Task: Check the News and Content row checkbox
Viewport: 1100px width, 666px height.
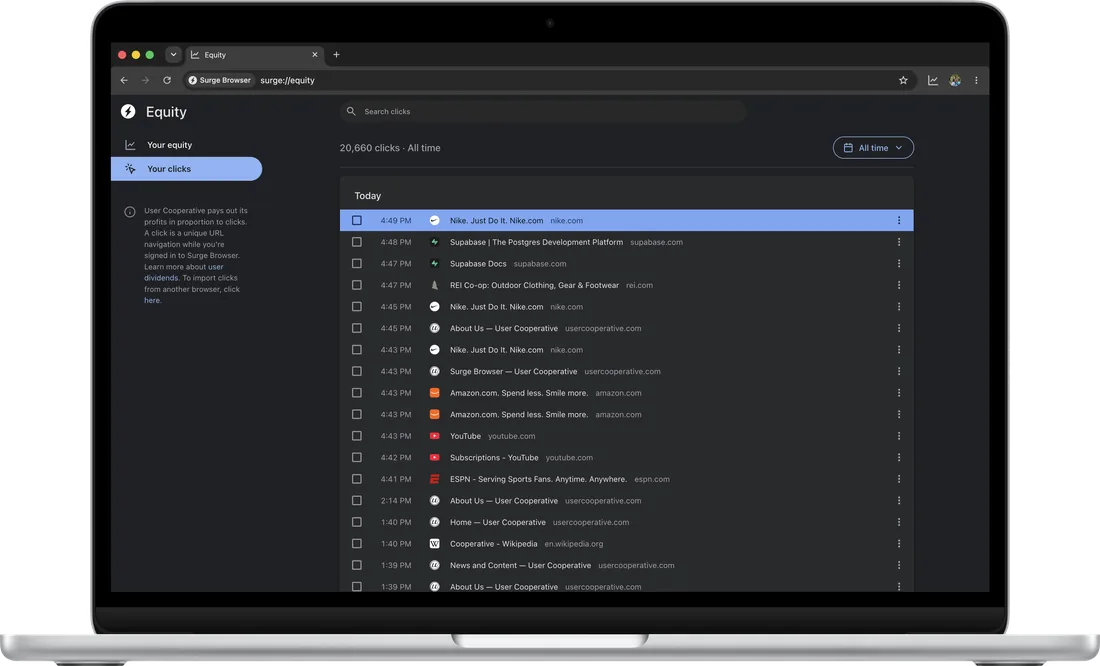Action: [356, 566]
